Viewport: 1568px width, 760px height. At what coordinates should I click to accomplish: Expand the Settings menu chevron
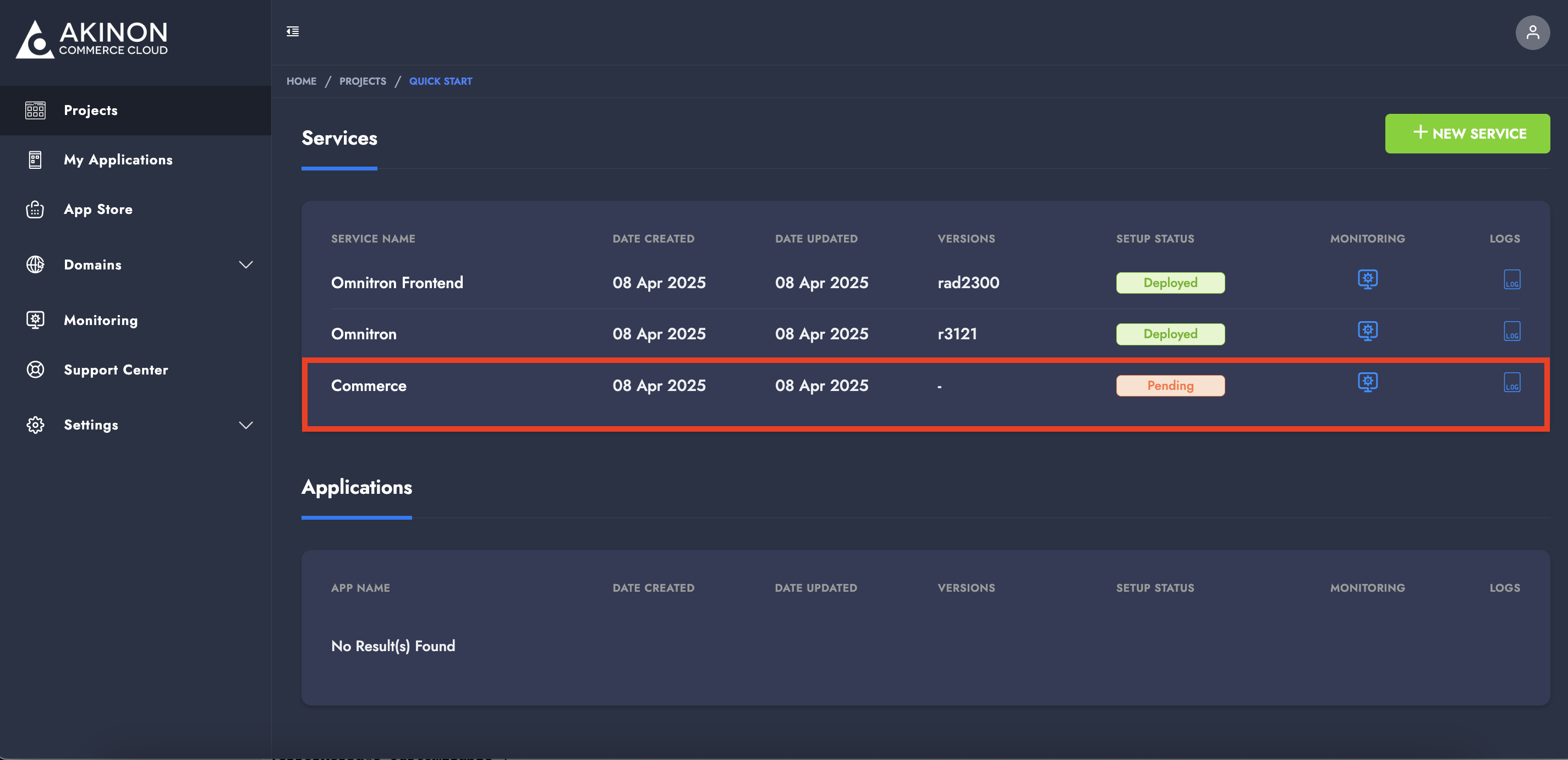245,425
